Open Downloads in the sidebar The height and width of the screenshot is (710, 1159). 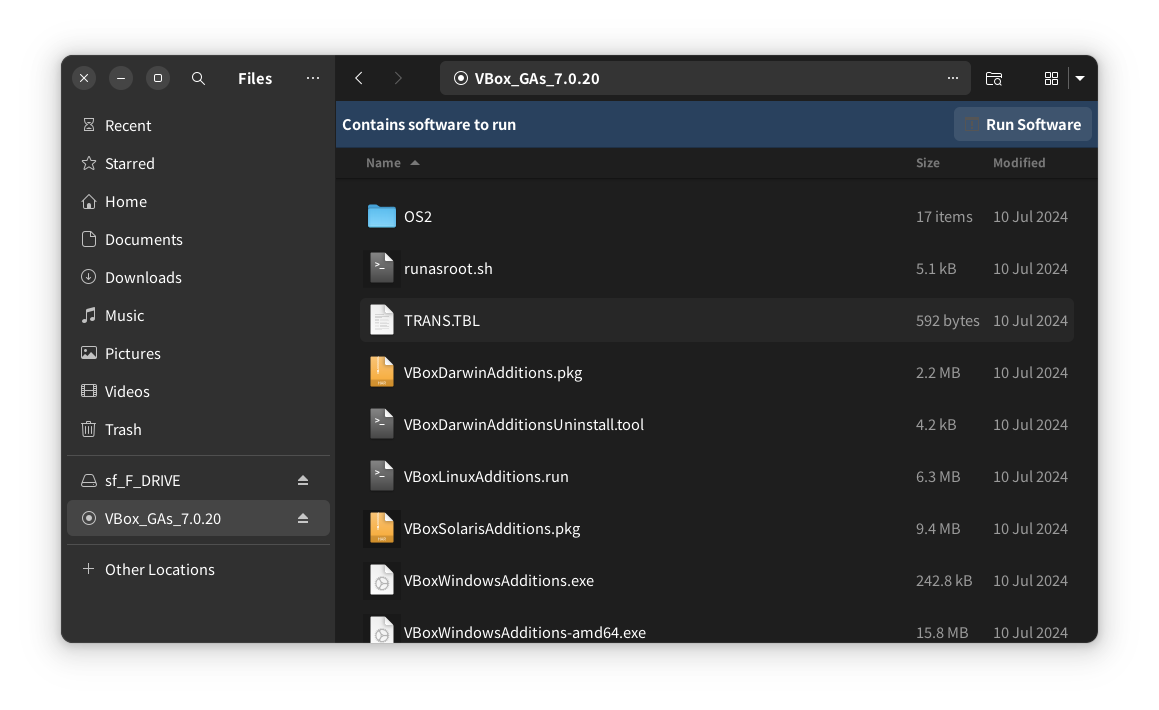coord(198,277)
